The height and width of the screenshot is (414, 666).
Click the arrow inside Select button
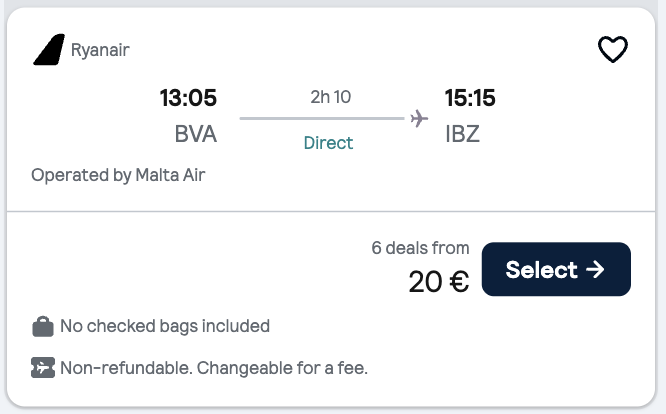click(x=595, y=269)
